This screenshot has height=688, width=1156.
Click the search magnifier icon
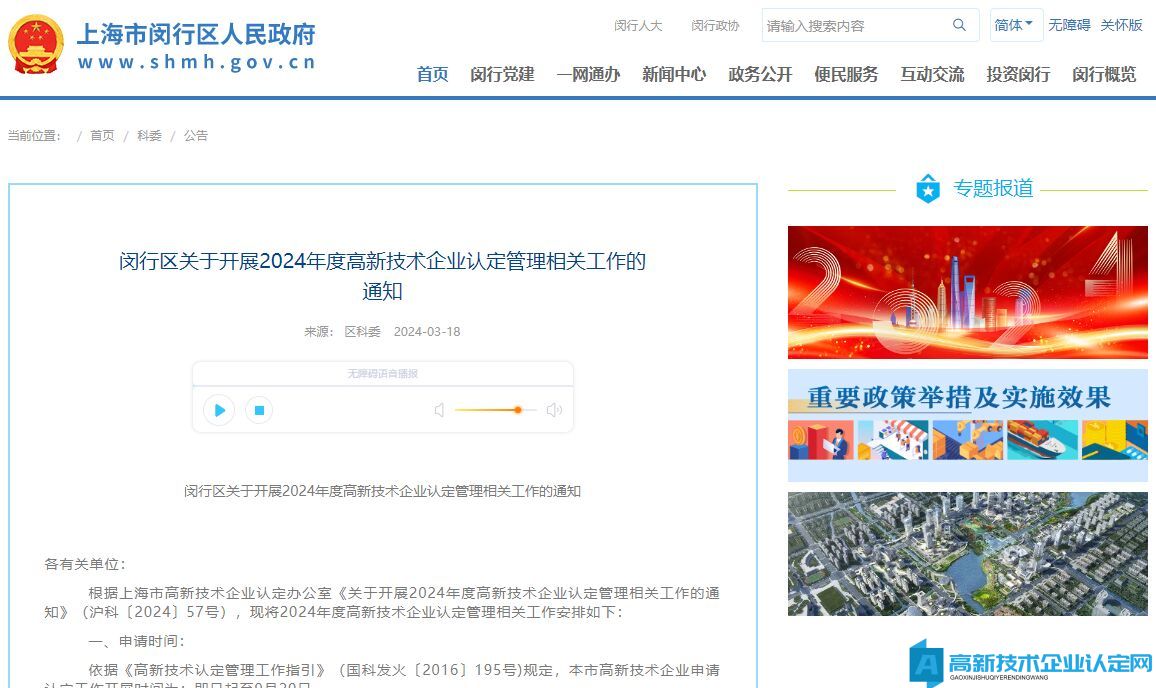(959, 25)
